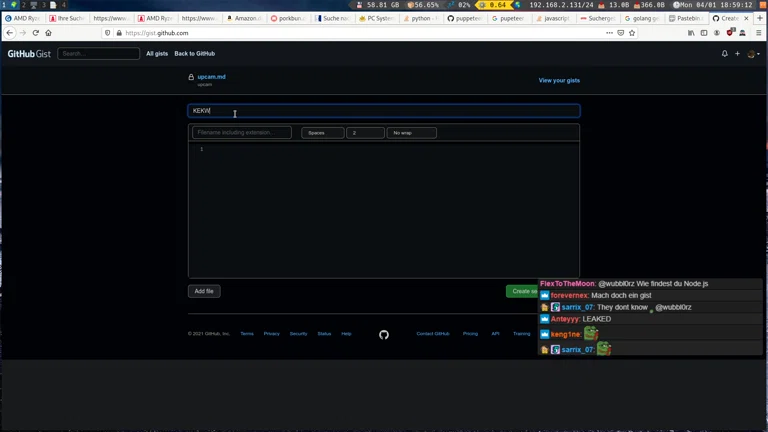Click the notifications bell icon

point(725,54)
